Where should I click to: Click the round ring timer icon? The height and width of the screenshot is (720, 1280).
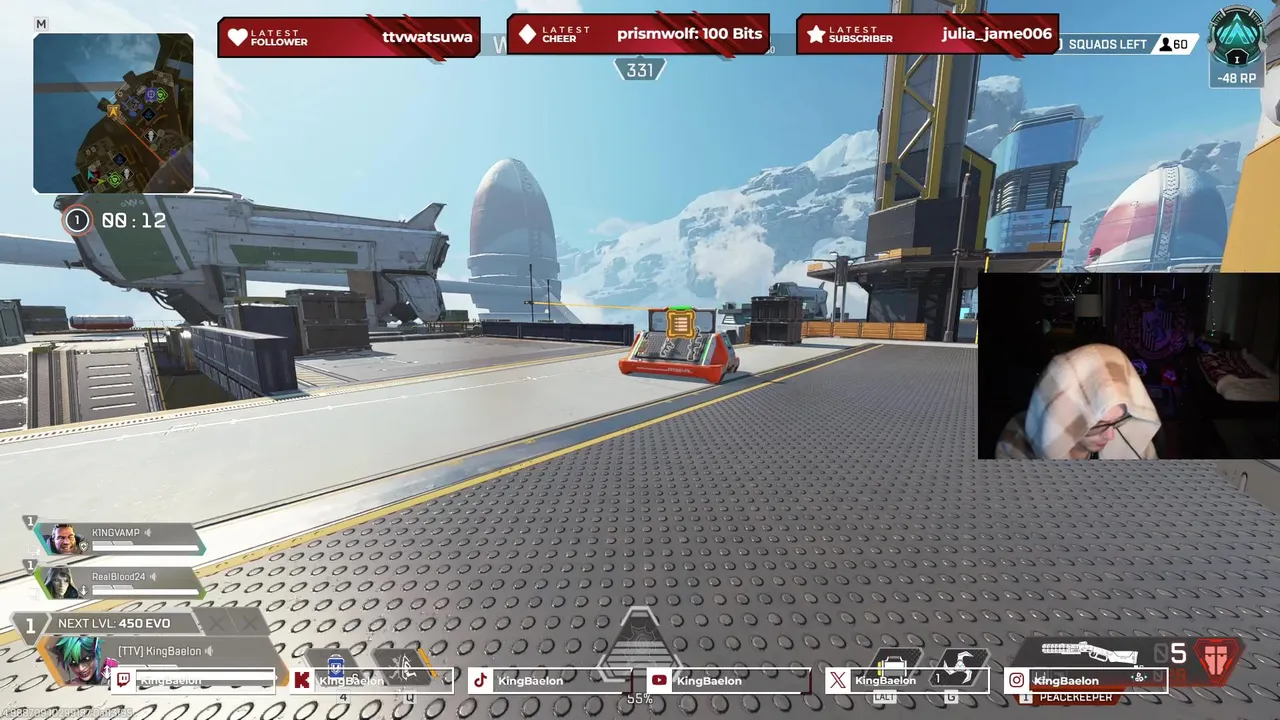point(77,220)
